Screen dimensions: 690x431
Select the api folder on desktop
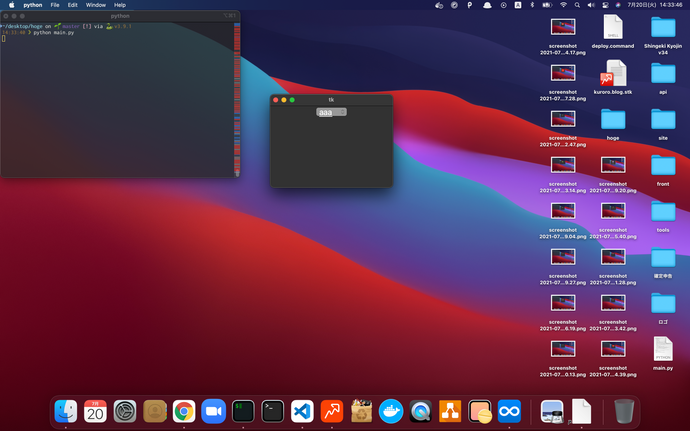[x=663, y=74]
